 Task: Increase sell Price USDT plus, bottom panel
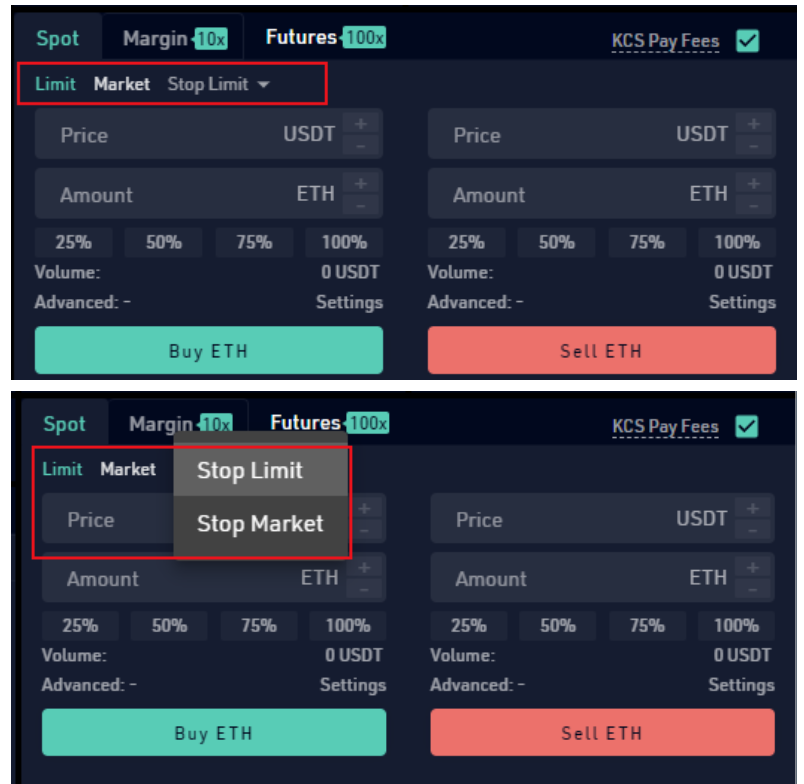[752, 508]
